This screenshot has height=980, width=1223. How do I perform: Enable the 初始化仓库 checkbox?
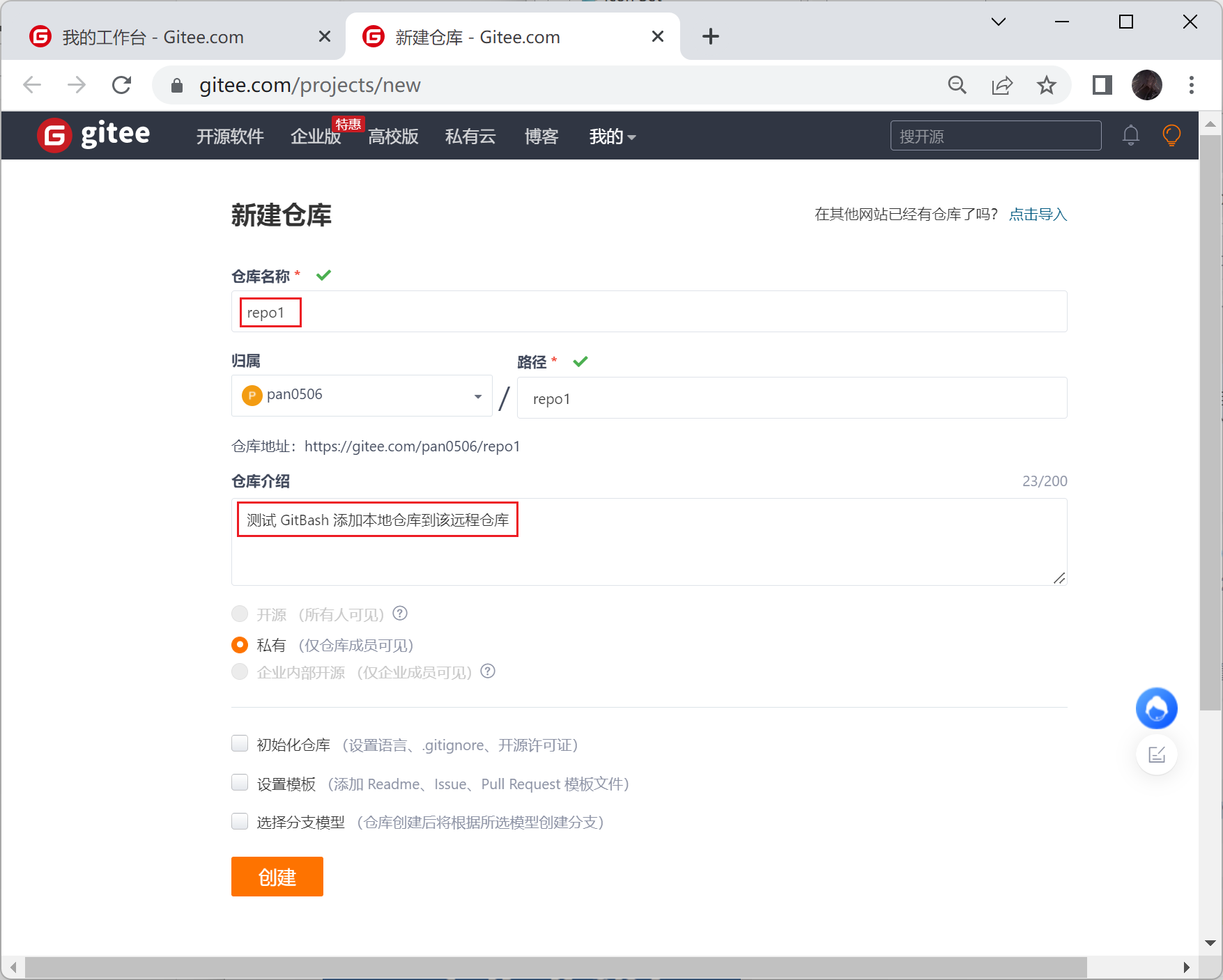point(240,744)
